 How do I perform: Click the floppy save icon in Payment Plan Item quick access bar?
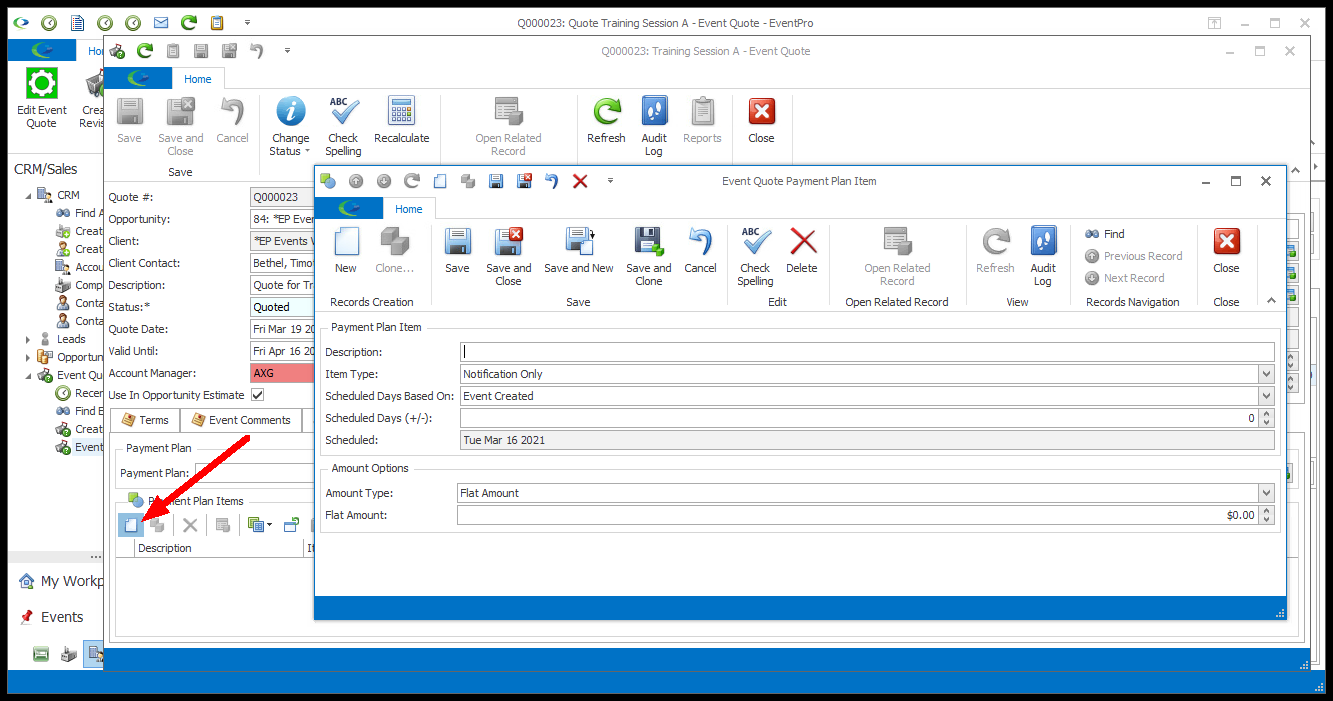click(x=496, y=181)
